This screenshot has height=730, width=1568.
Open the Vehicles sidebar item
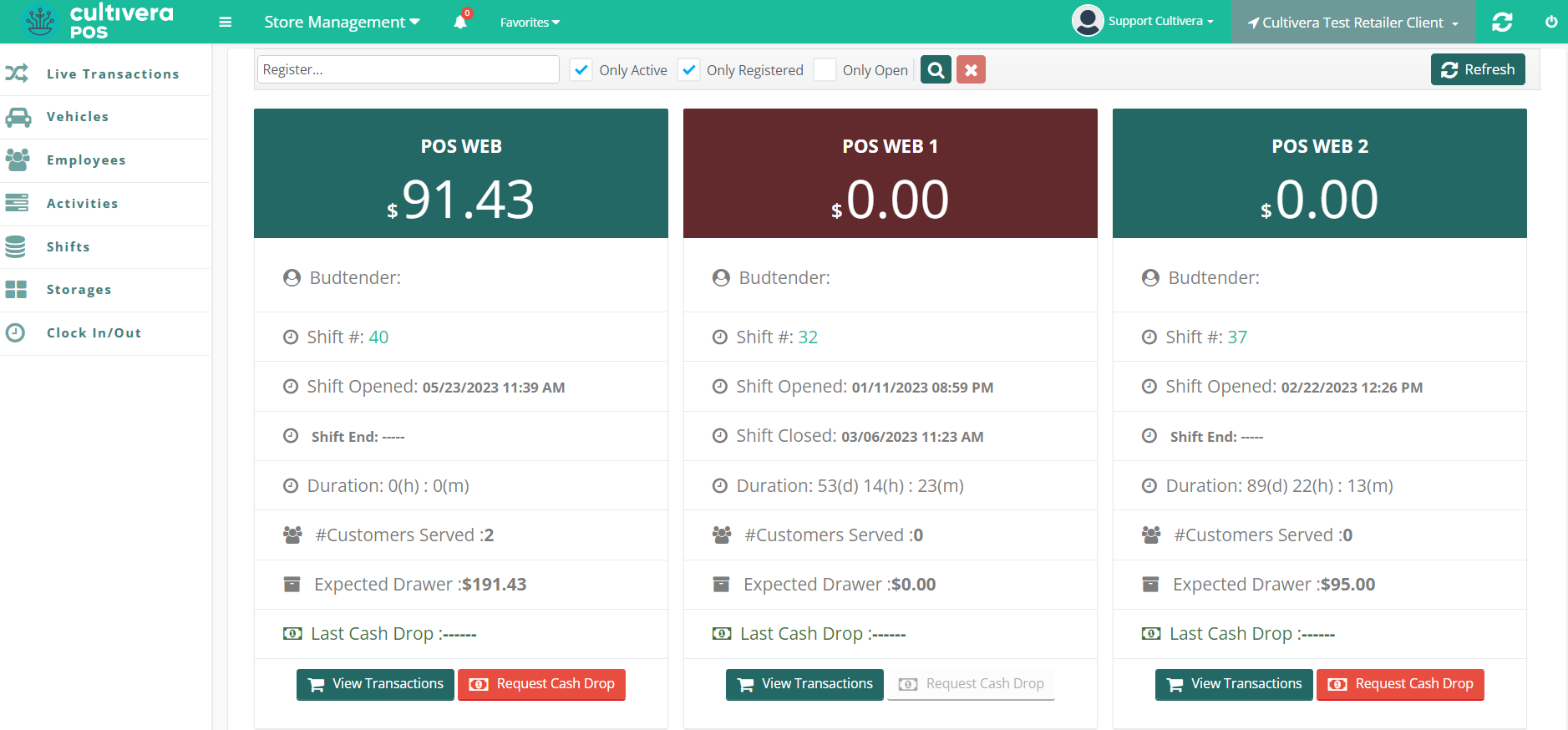pyautogui.click(x=78, y=117)
